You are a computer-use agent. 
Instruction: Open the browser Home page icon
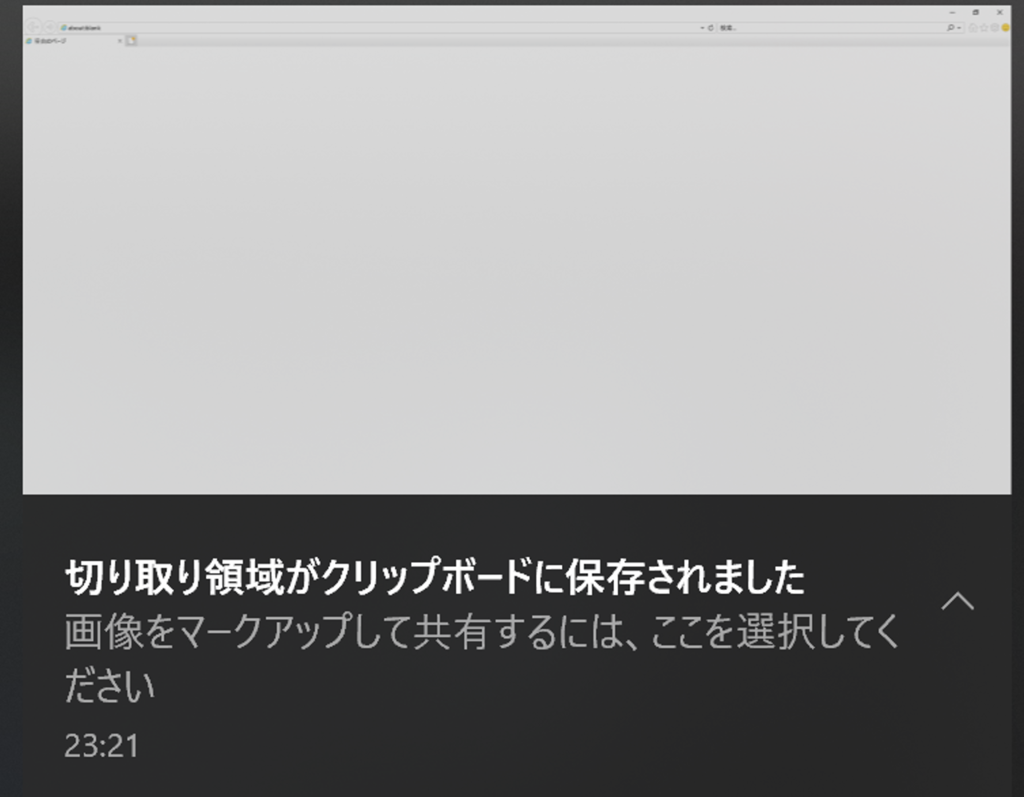pyautogui.click(x=971, y=27)
